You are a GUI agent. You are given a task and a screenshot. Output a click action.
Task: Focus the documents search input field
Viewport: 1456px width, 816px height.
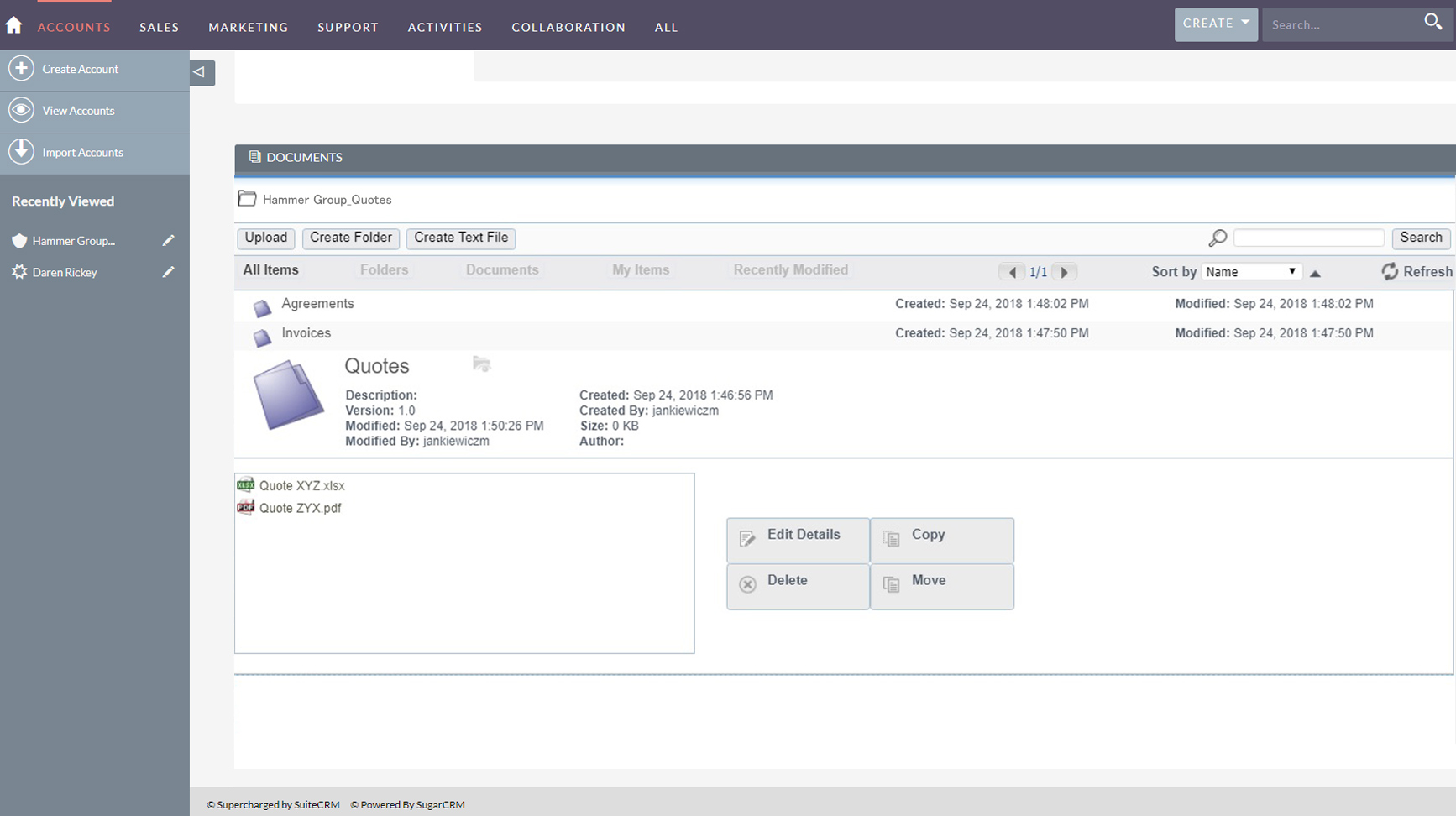pyautogui.click(x=1308, y=238)
